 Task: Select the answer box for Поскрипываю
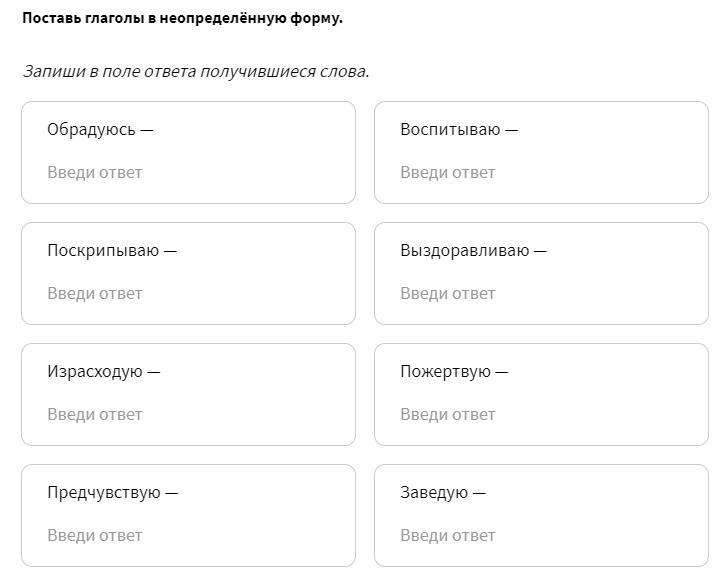coord(188,294)
